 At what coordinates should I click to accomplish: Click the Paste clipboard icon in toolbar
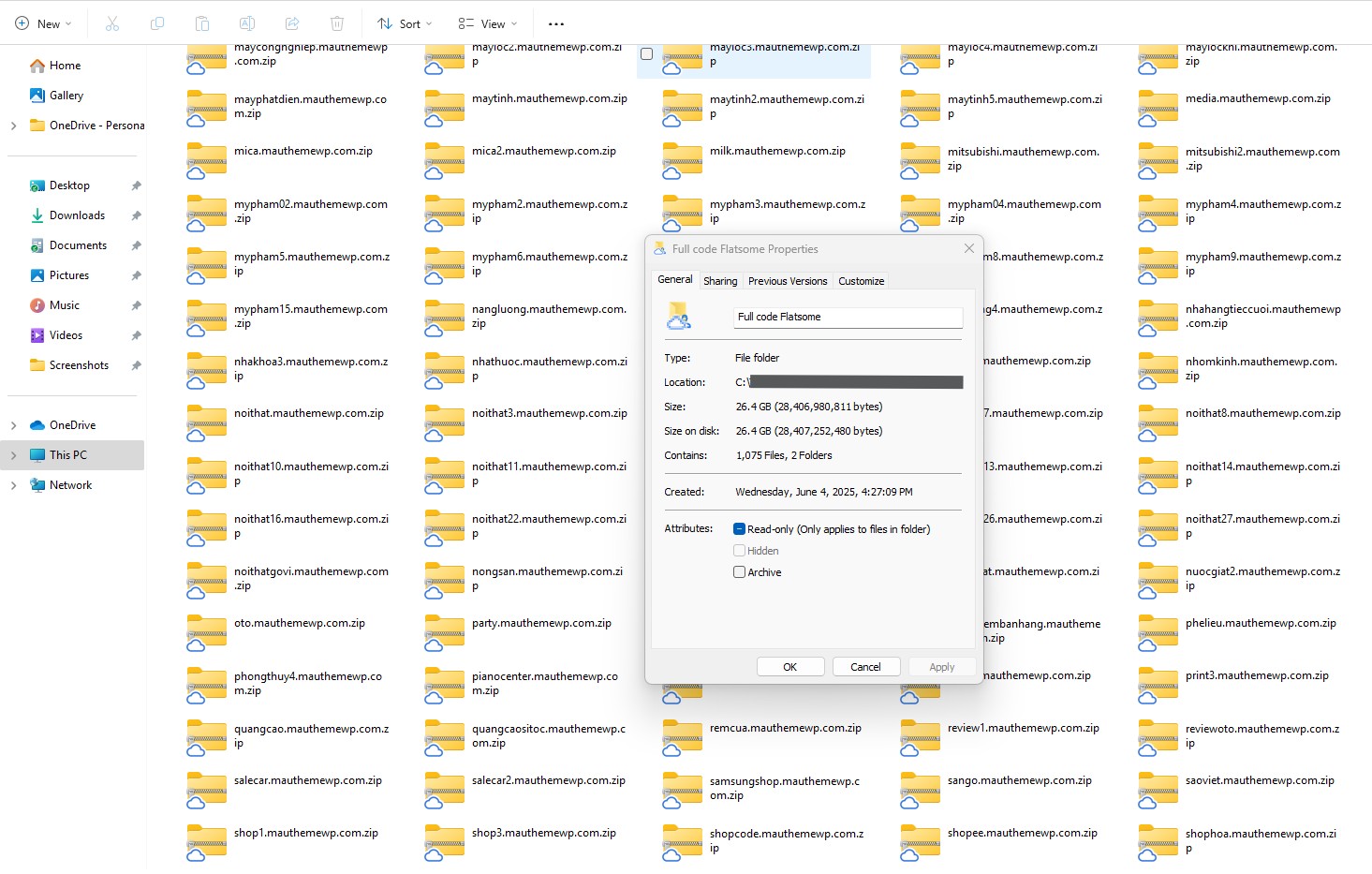point(202,23)
